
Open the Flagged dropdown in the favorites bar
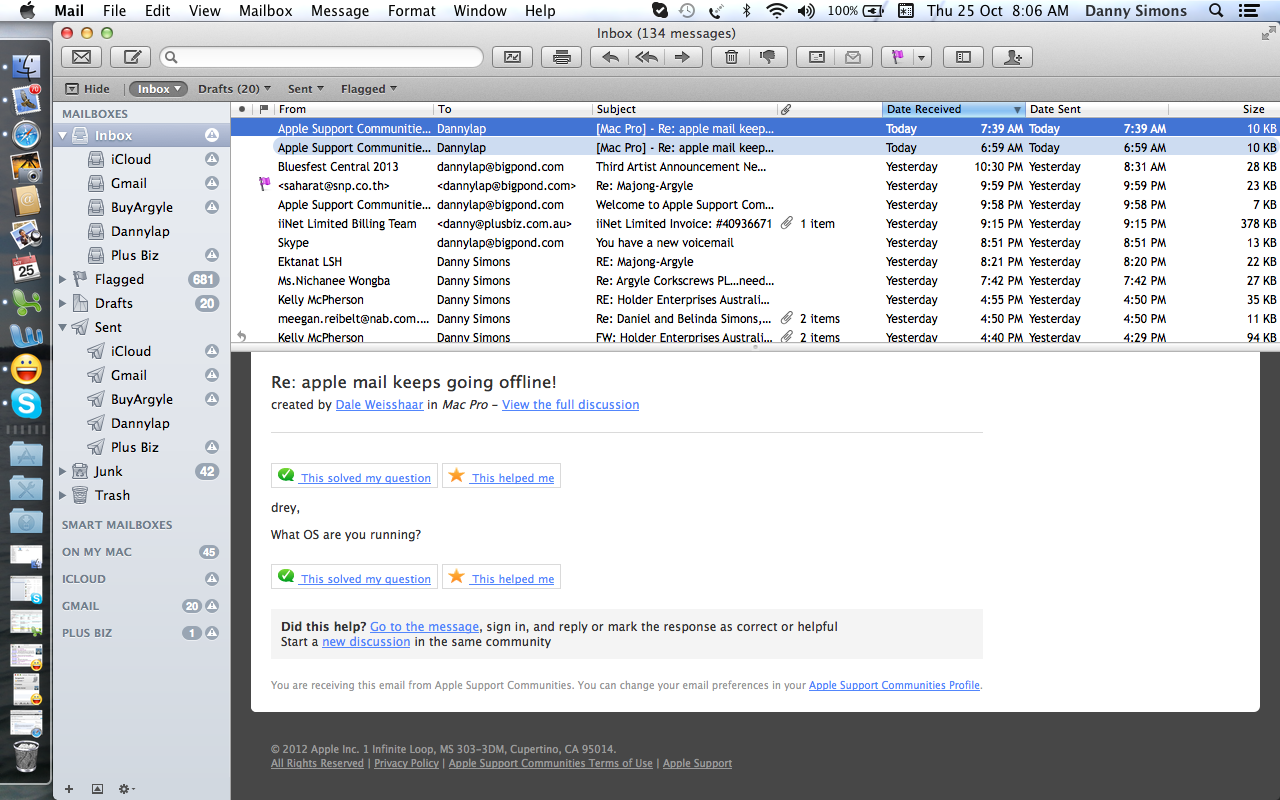click(x=368, y=89)
